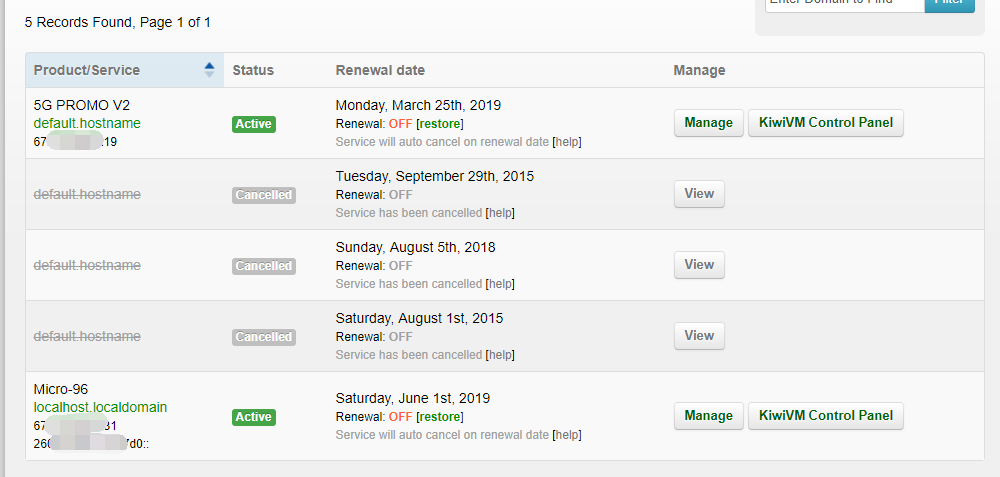Screen dimensions: 1000x477
Task: Click the Status column header
Action: (253, 70)
